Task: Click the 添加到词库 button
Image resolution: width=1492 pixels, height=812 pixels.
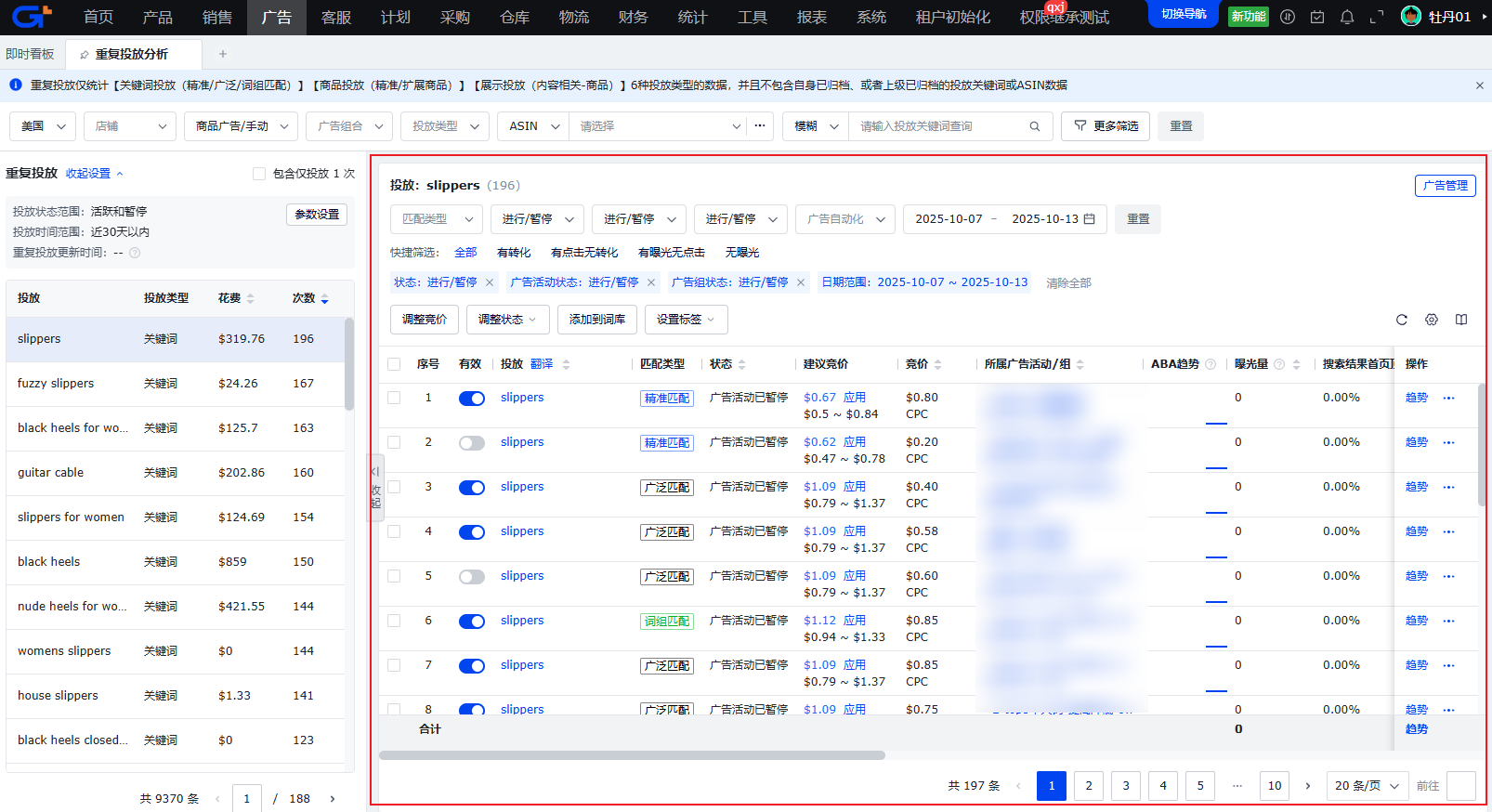Action: tap(597, 320)
